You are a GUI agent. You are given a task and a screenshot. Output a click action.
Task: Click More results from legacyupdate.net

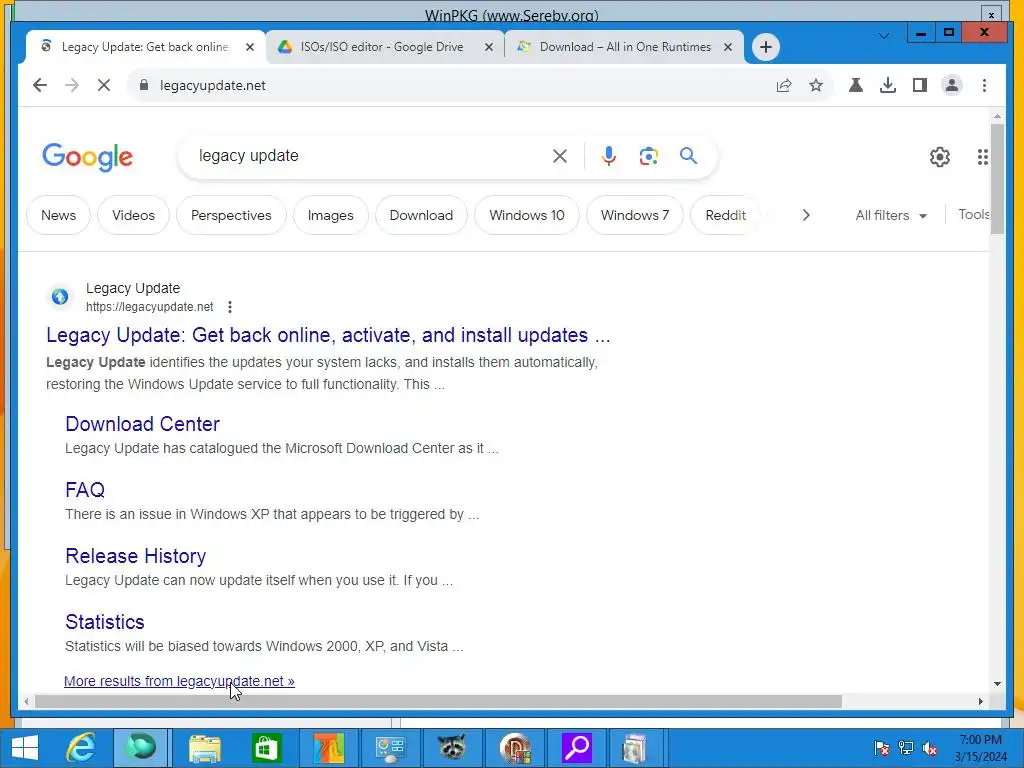pyautogui.click(x=179, y=681)
